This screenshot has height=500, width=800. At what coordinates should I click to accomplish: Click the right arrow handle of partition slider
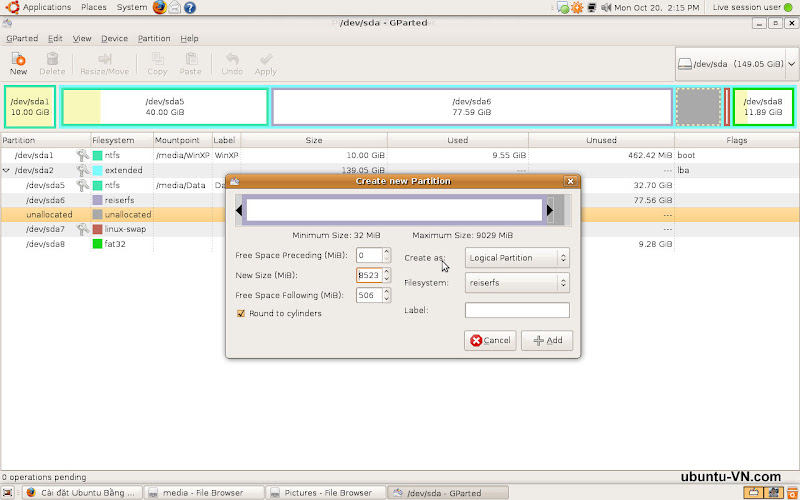549,210
